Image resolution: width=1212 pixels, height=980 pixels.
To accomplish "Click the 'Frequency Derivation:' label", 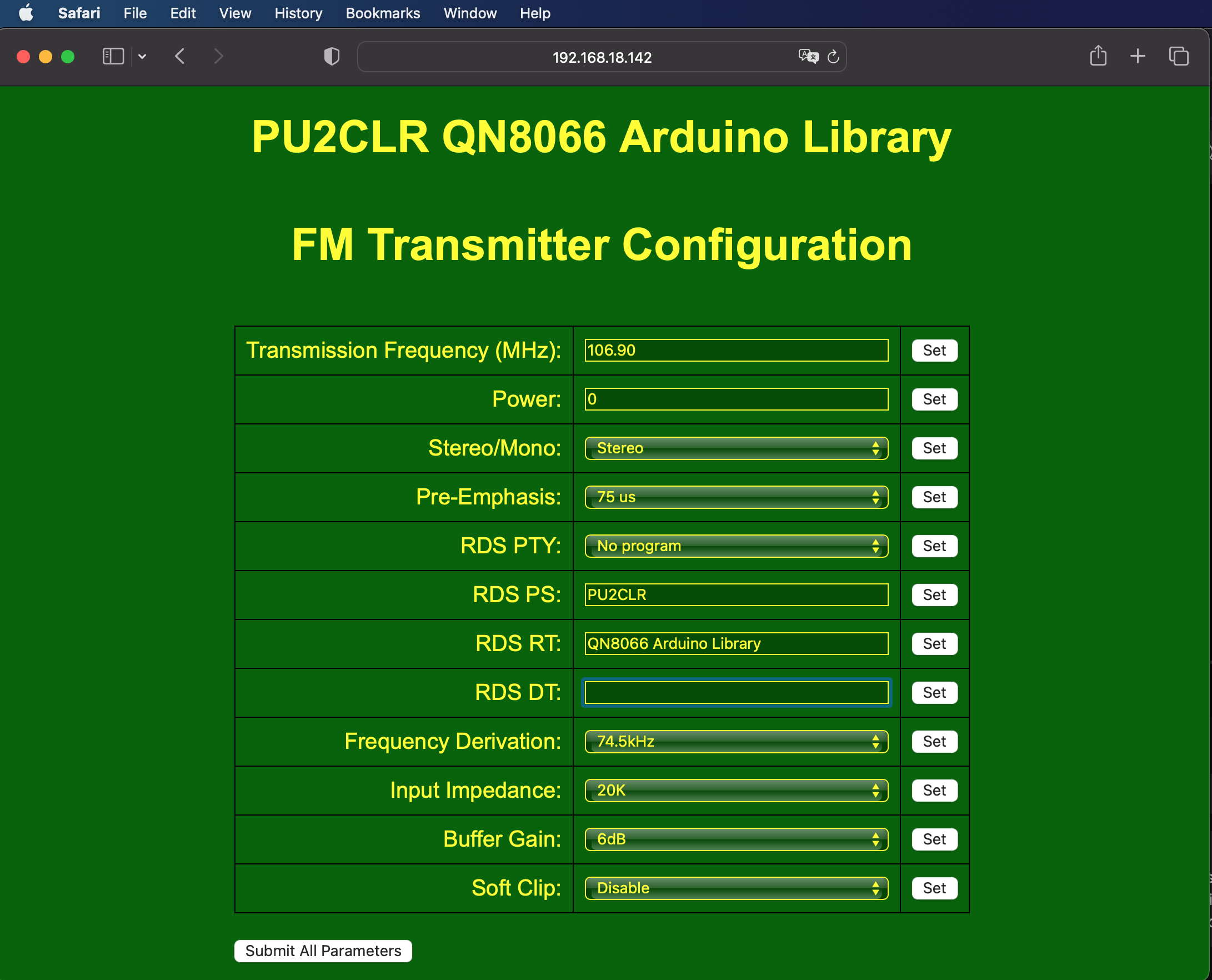I will click(453, 741).
